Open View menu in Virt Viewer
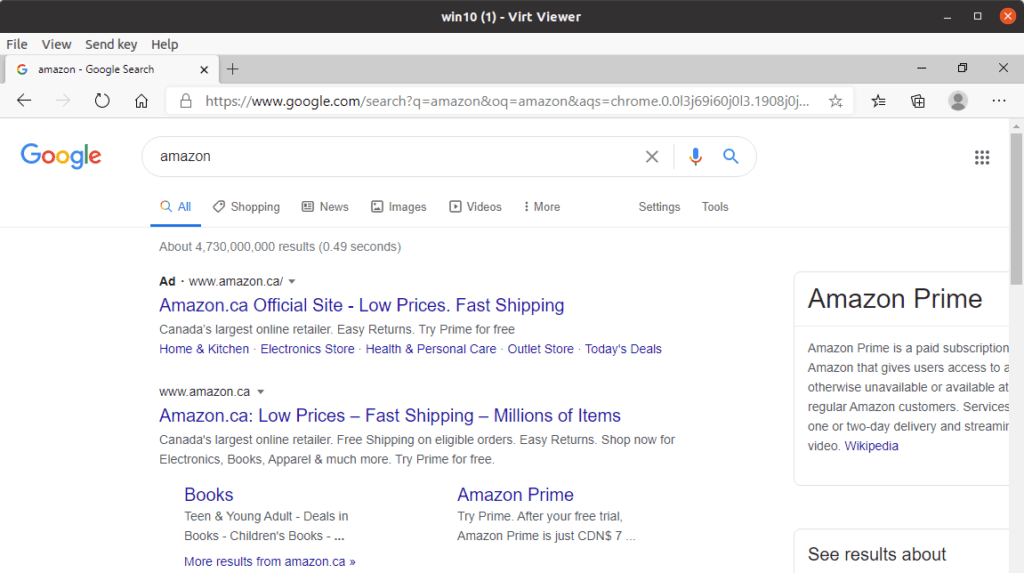1024x573 pixels. click(56, 44)
